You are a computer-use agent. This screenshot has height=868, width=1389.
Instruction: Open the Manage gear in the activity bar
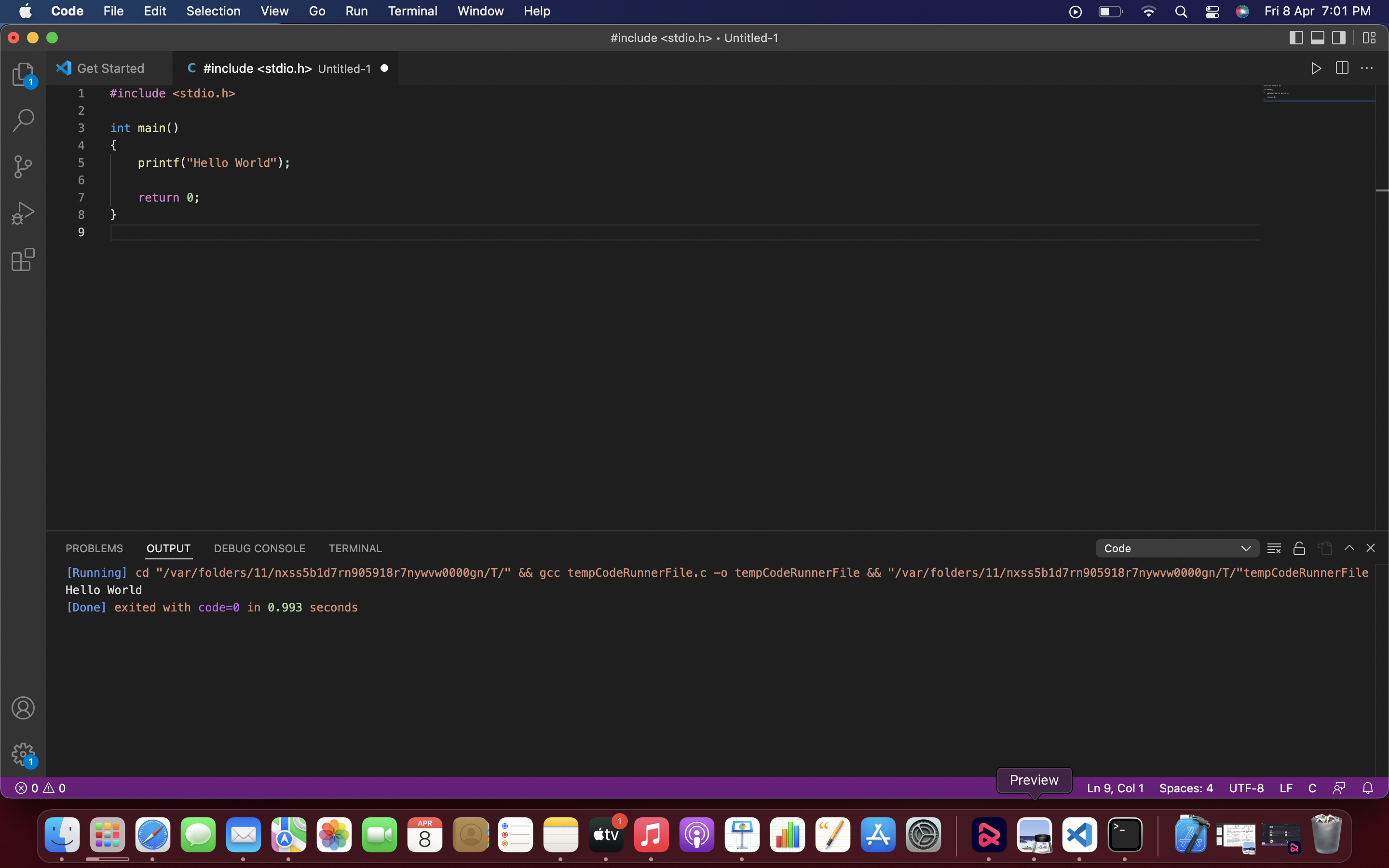pyautogui.click(x=23, y=754)
